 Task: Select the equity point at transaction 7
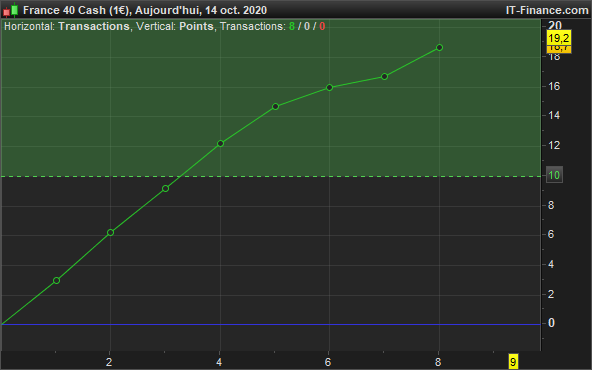(x=384, y=77)
